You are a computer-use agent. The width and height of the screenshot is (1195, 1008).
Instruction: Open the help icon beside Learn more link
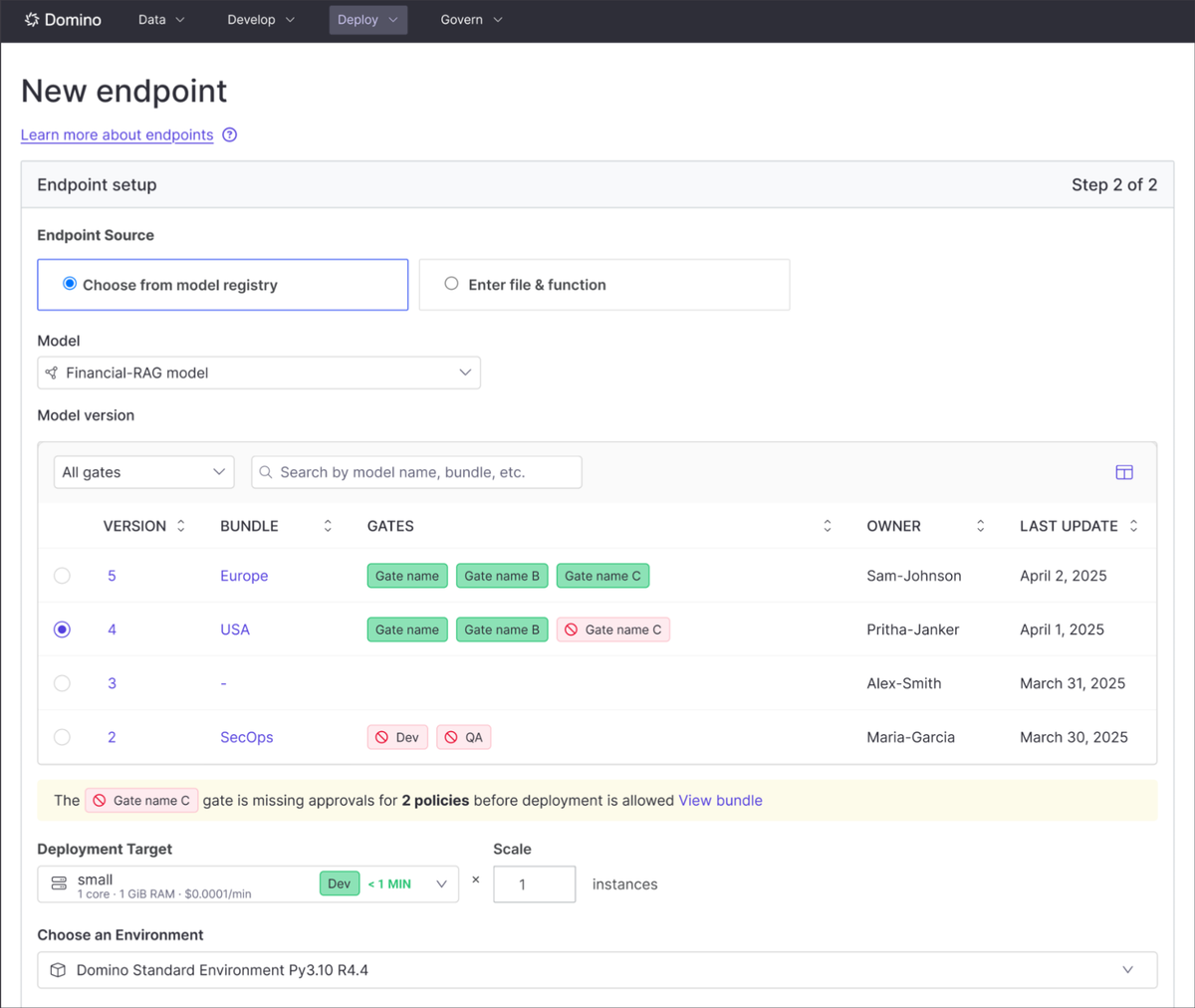click(x=229, y=134)
